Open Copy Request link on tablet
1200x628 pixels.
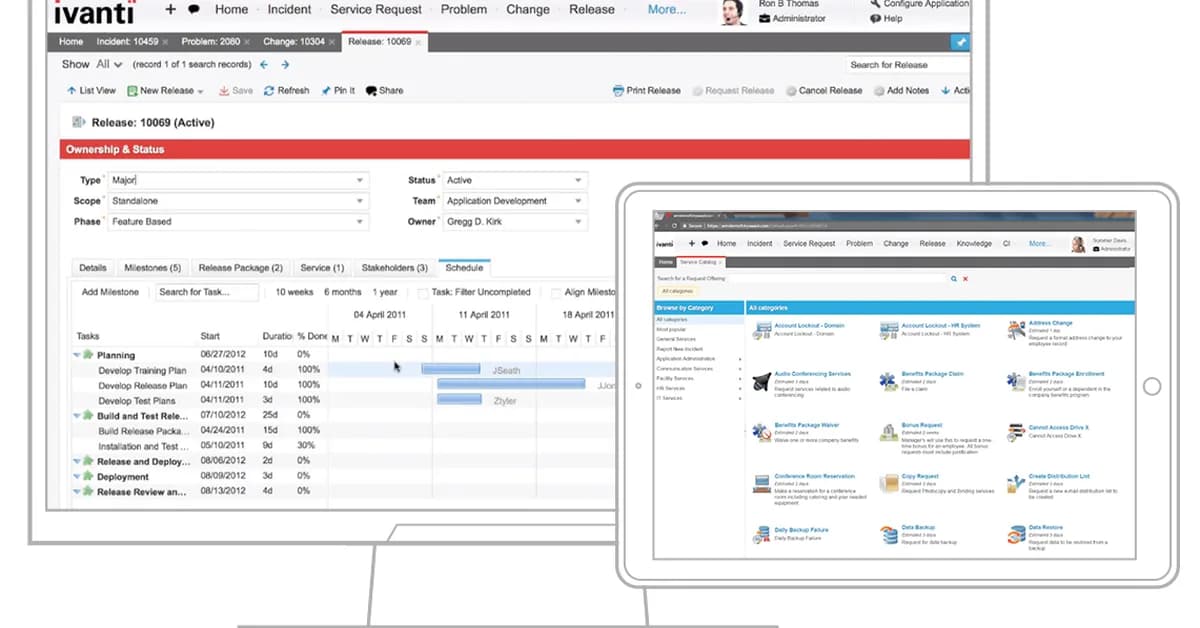pyautogui.click(x=920, y=477)
